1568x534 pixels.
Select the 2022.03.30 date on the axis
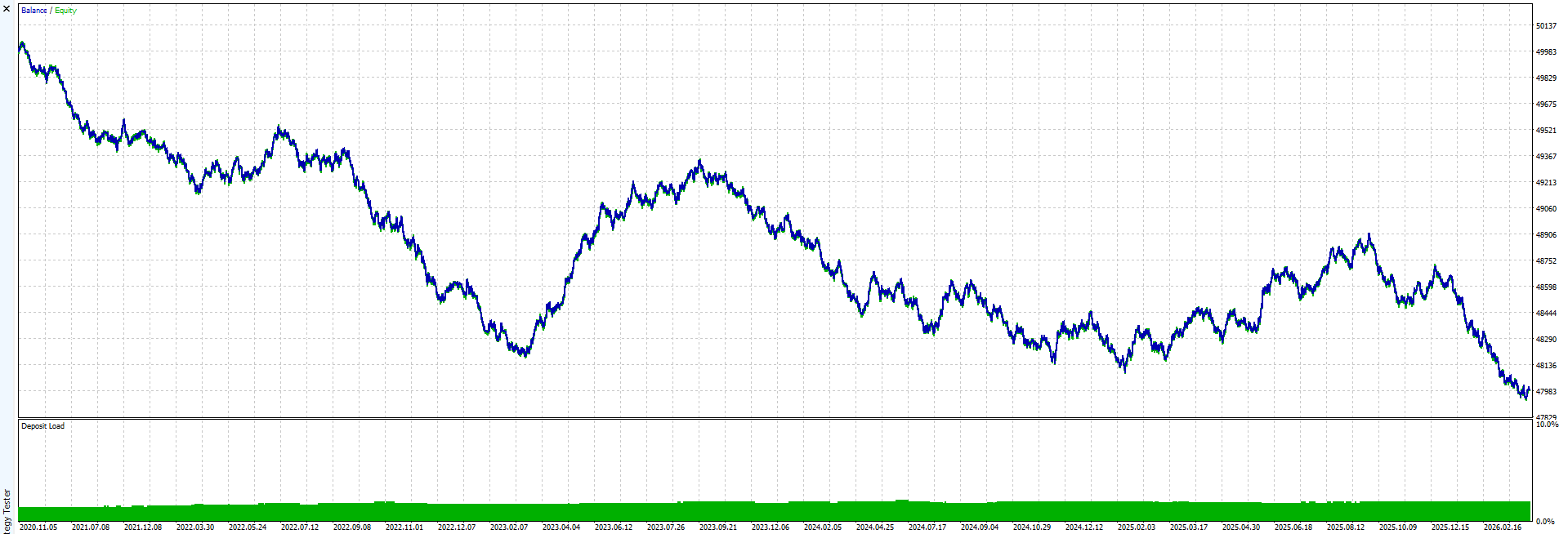click(194, 527)
